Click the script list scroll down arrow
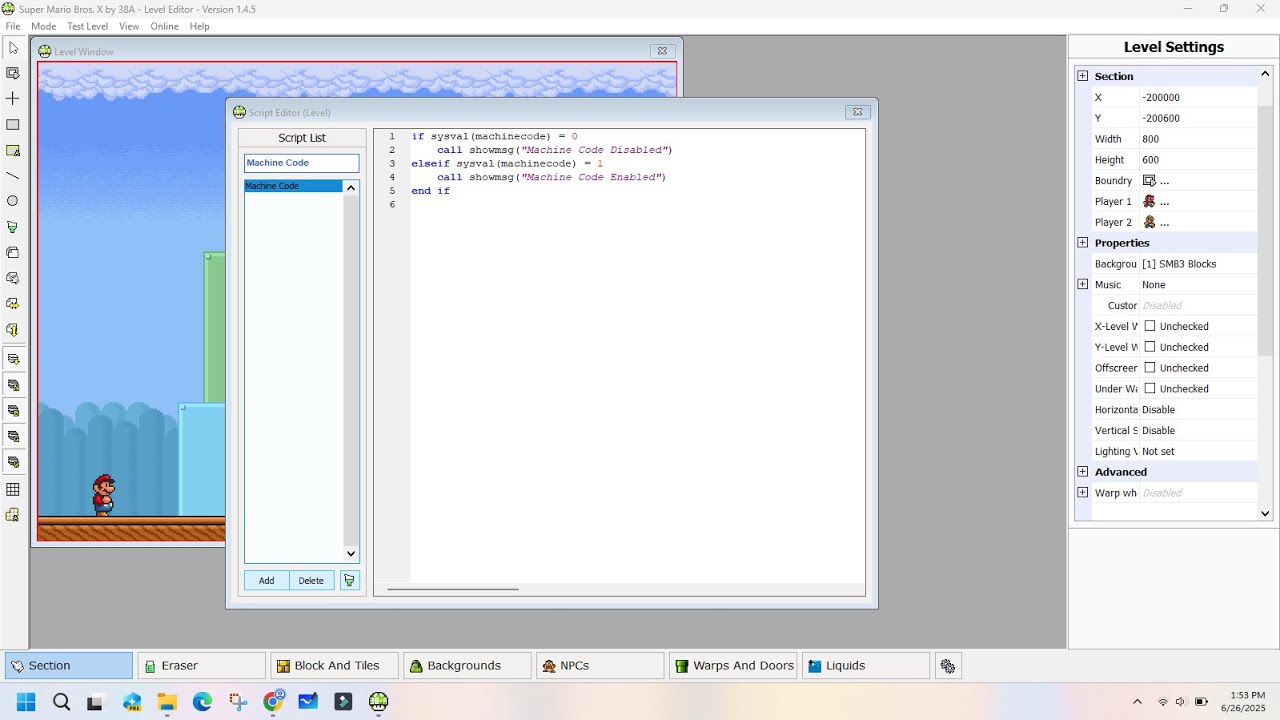The width and height of the screenshot is (1280, 720). coord(351,554)
